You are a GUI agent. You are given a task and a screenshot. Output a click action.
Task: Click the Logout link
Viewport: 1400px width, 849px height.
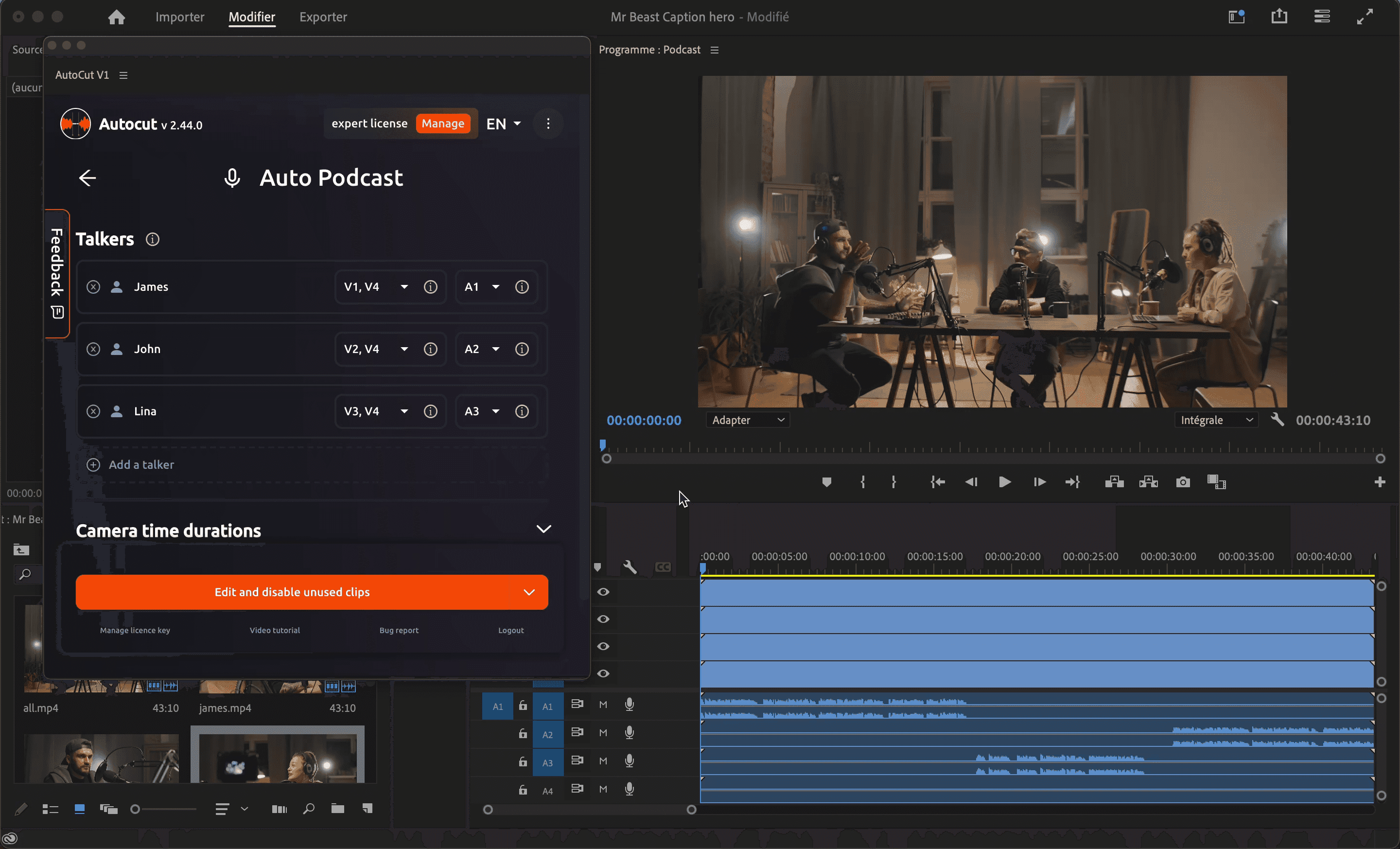click(511, 630)
